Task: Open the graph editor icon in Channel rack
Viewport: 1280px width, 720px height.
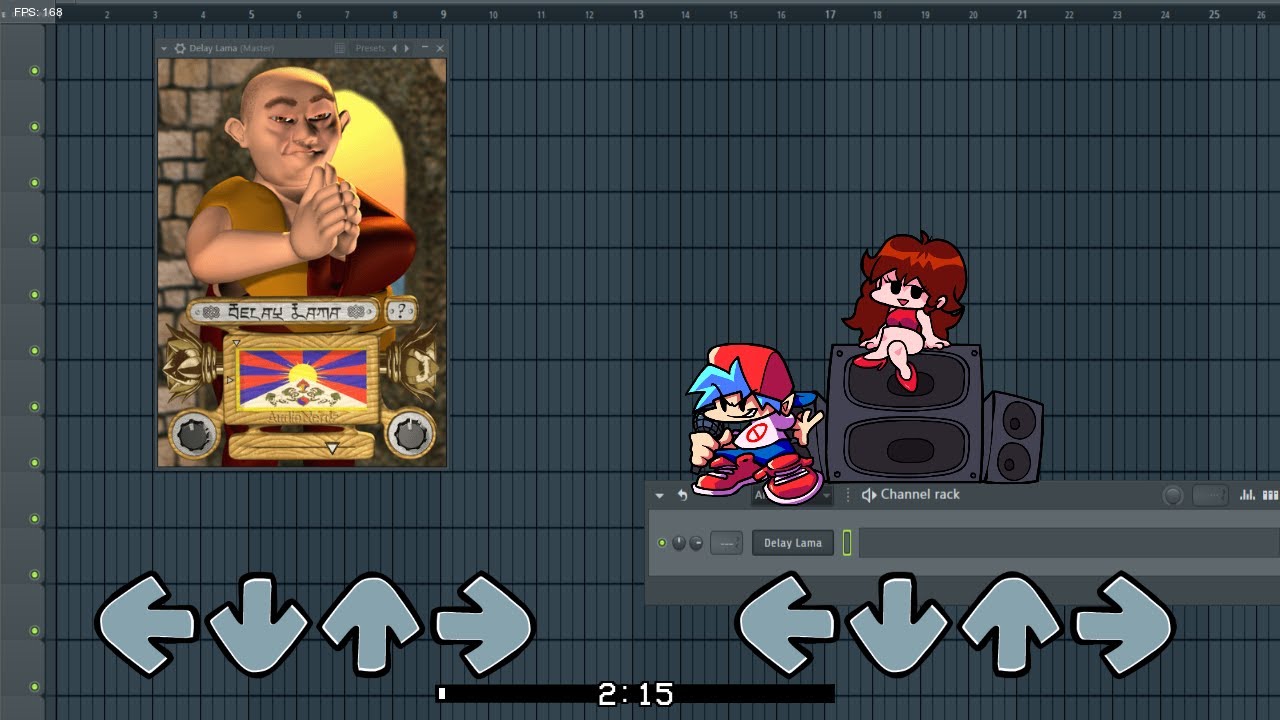Action: click(1247, 494)
